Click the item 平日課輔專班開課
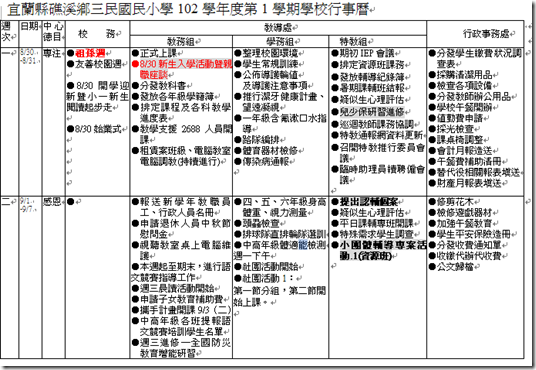Viewport: 536px width, 370px height. 376,224
